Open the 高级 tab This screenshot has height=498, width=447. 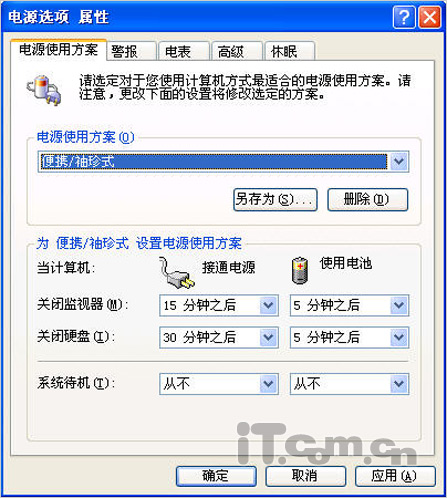(x=237, y=51)
